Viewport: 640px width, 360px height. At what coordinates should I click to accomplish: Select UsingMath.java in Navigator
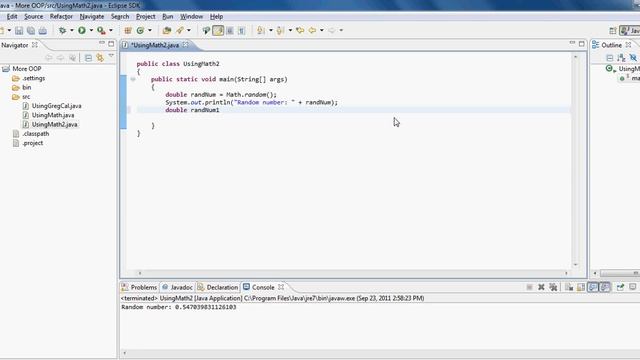click(x=53, y=115)
